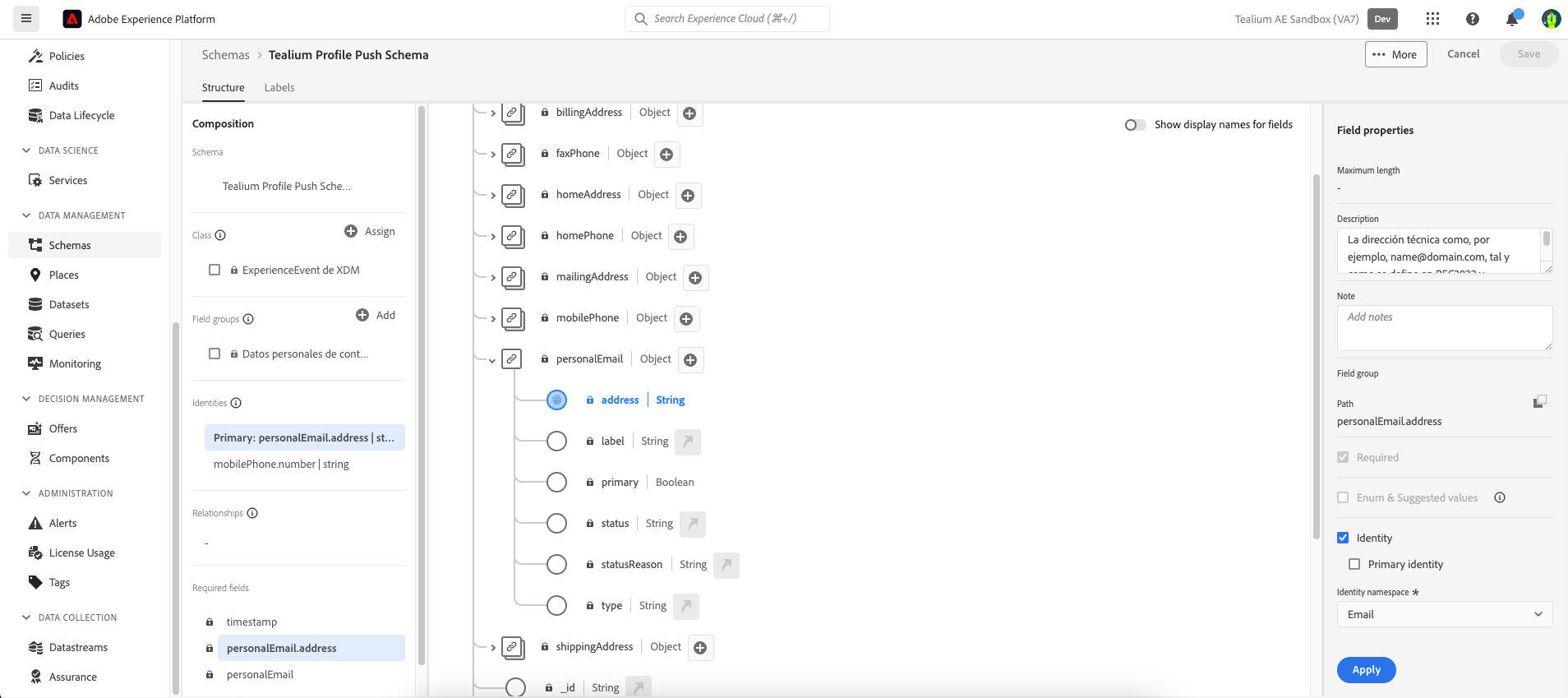
Task: Expand the homeAddress object
Action: 493,196
